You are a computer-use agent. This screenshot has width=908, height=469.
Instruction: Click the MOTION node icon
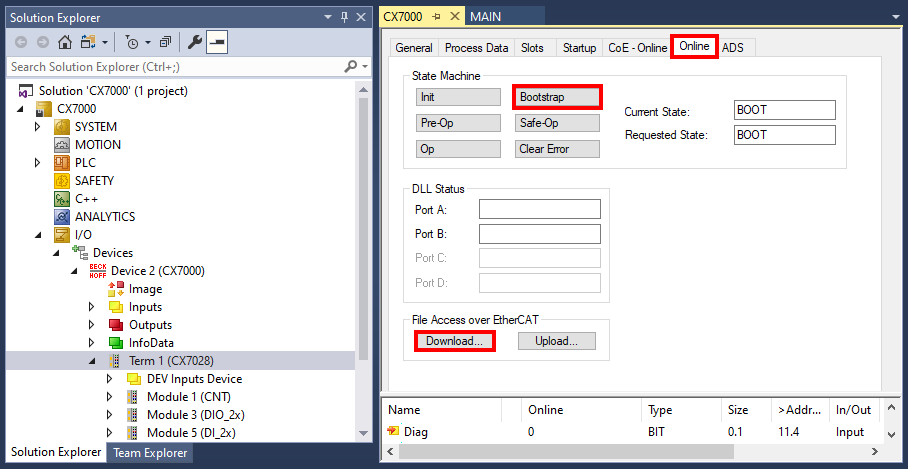tap(62, 145)
